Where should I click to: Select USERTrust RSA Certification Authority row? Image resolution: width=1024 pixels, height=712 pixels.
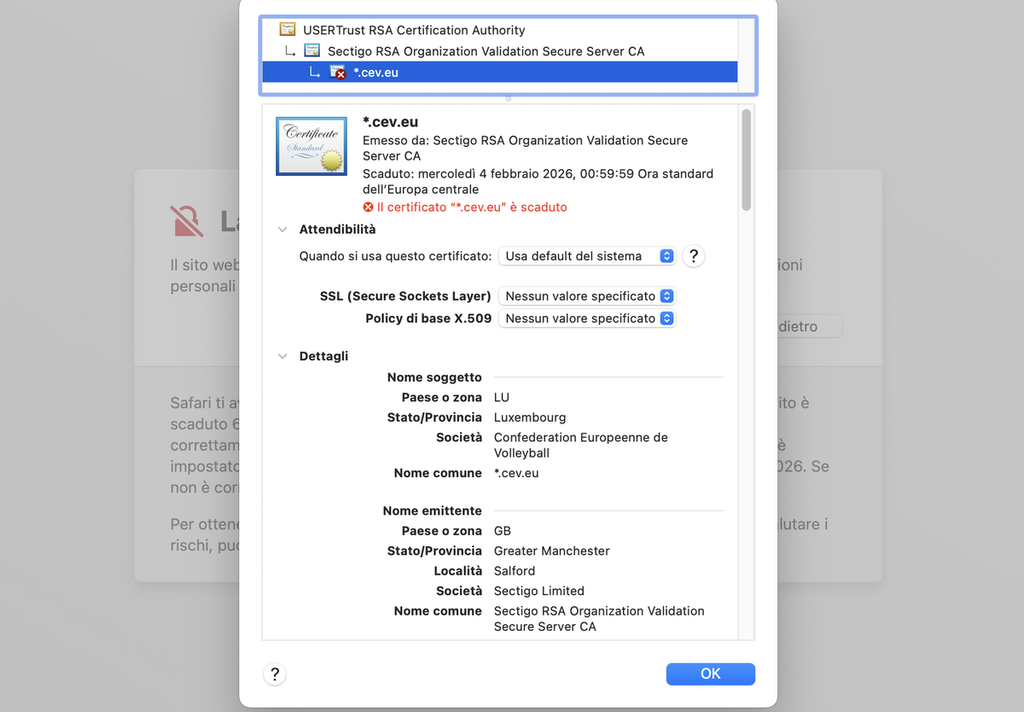pos(413,30)
